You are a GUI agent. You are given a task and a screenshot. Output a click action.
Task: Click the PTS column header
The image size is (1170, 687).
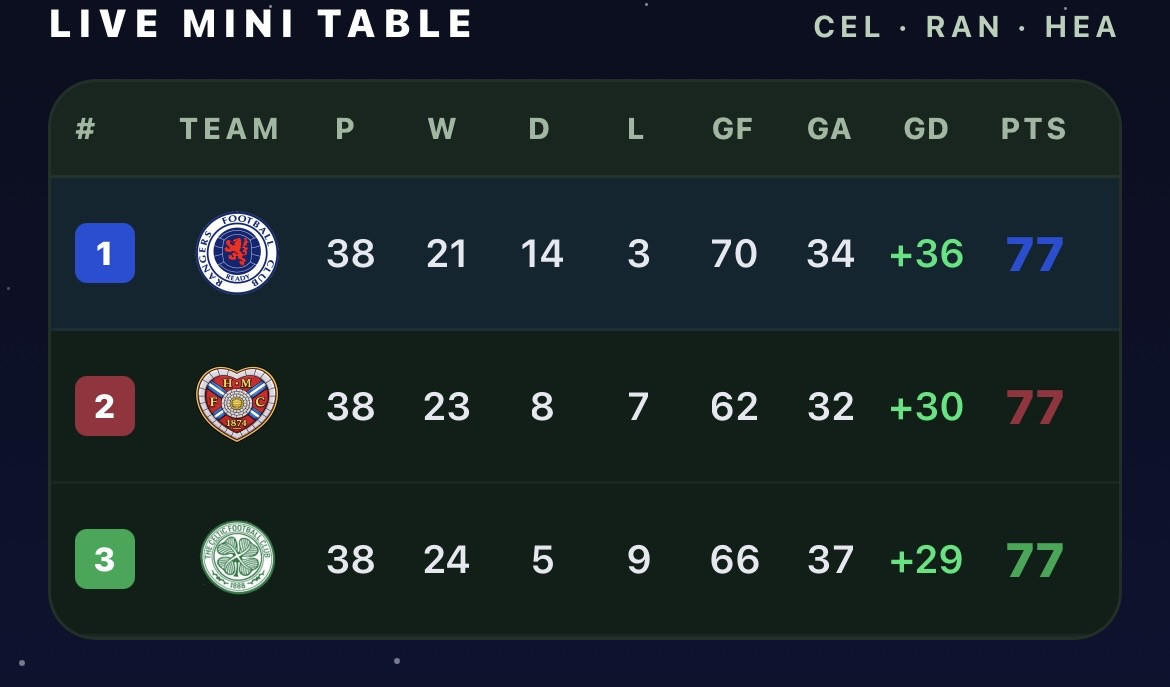[x=1033, y=129]
